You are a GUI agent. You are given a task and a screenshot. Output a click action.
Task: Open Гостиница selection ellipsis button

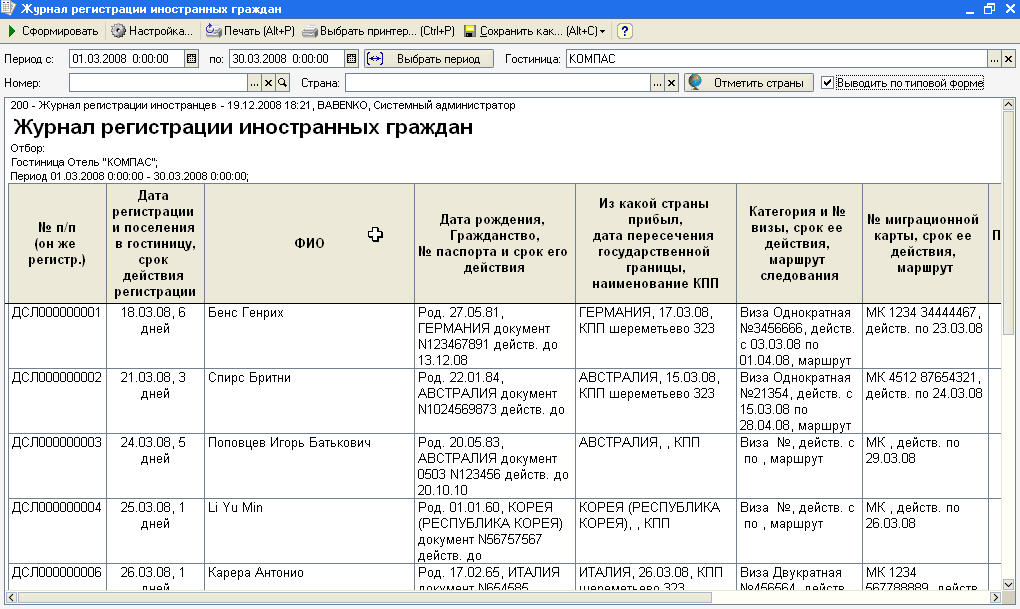pyautogui.click(x=994, y=59)
